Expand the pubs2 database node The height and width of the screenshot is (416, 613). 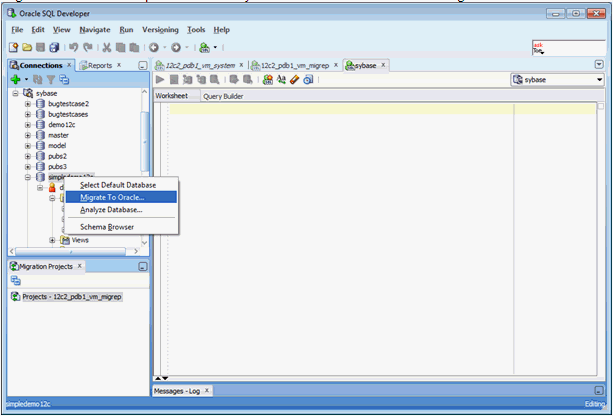(28, 156)
